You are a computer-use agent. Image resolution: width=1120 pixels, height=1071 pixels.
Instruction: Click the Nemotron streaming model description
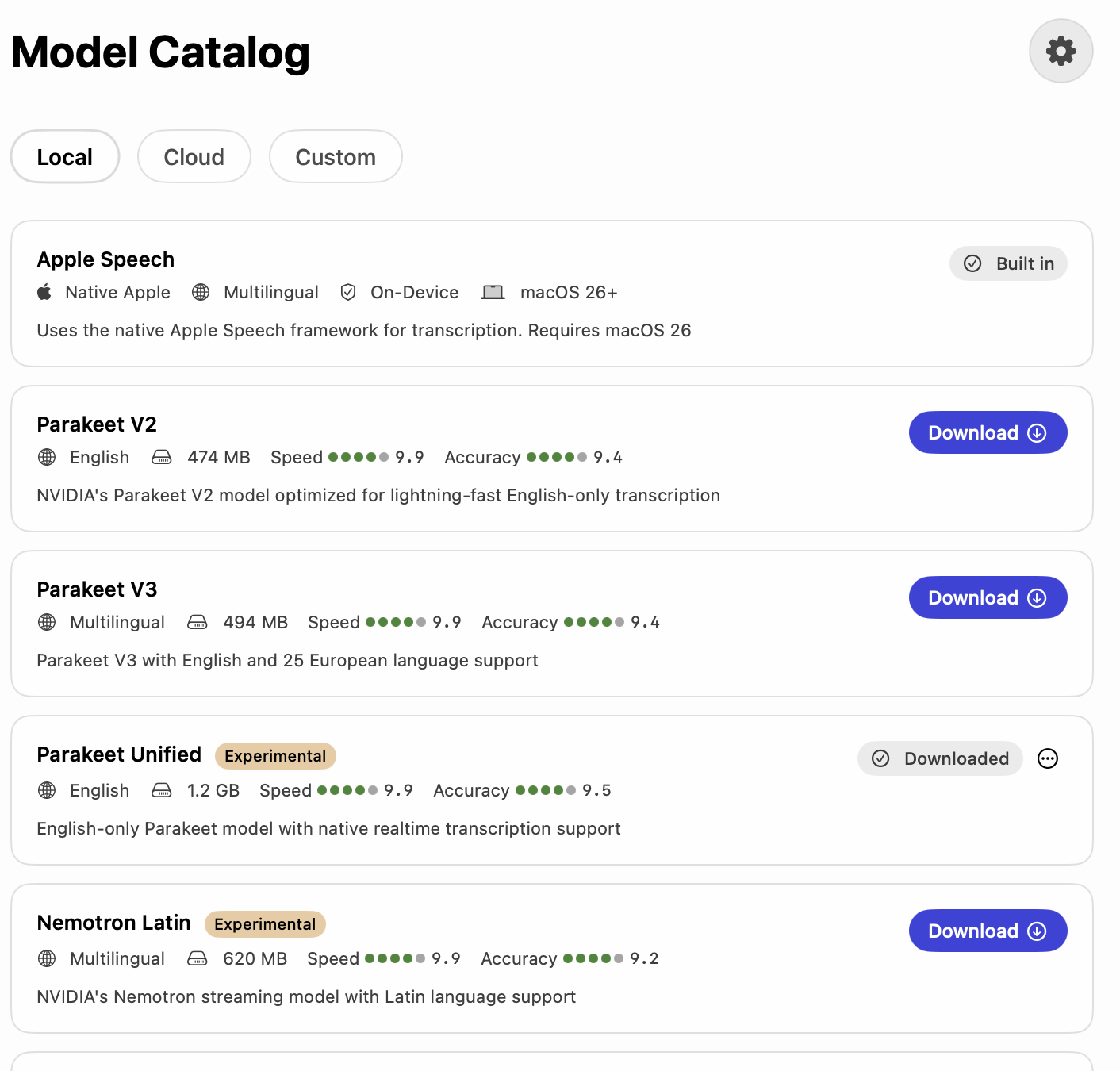click(x=306, y=996)
